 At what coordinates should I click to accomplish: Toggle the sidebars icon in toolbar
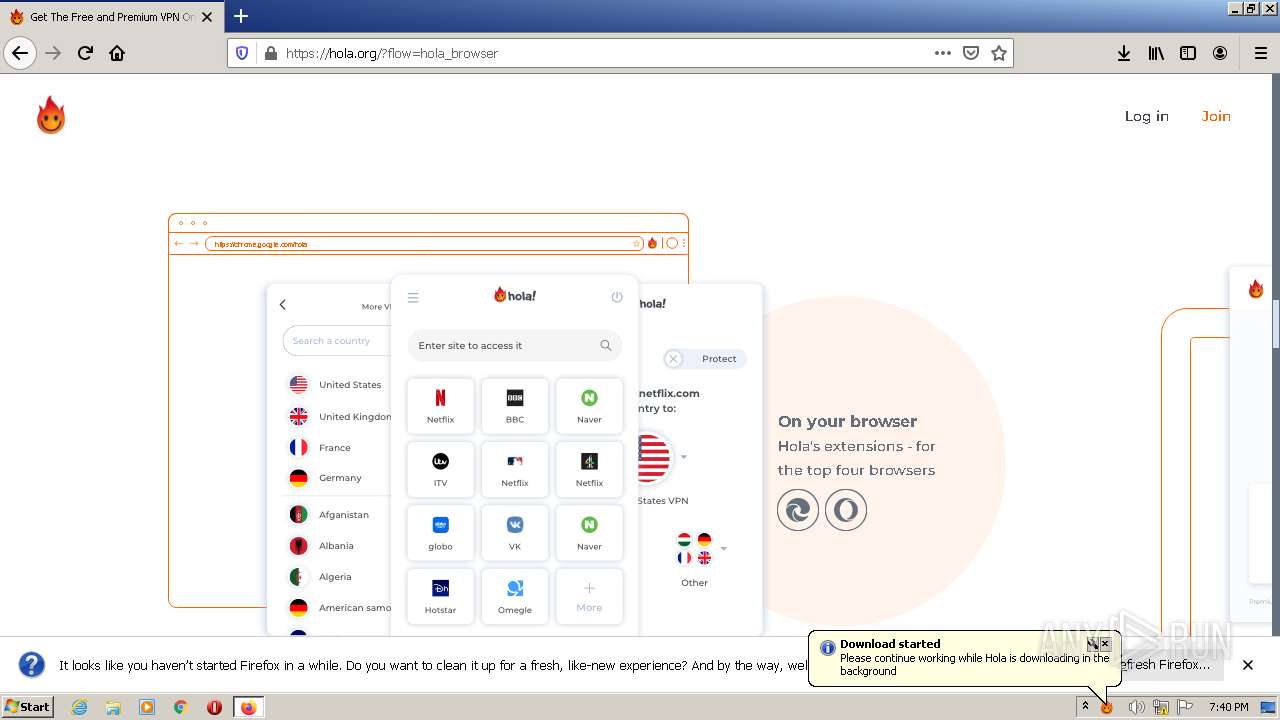(1188, 53)
